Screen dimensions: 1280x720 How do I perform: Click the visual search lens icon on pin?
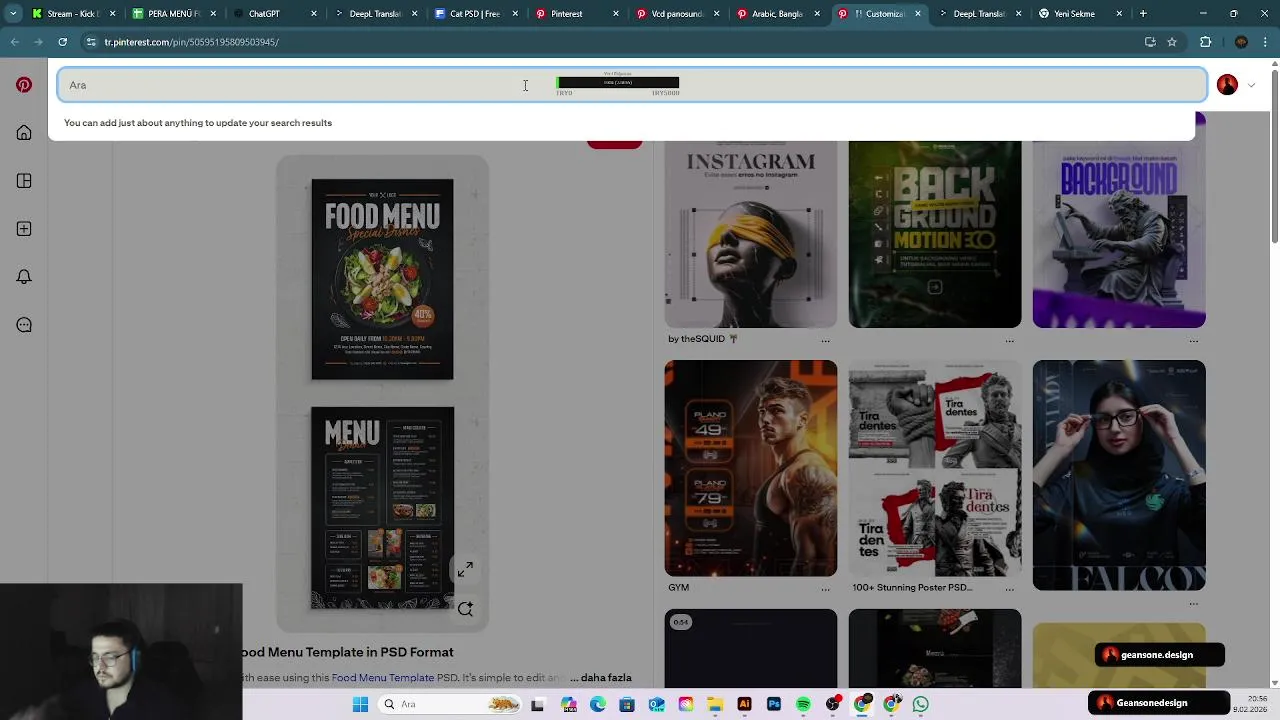click(x=465, y=608)
